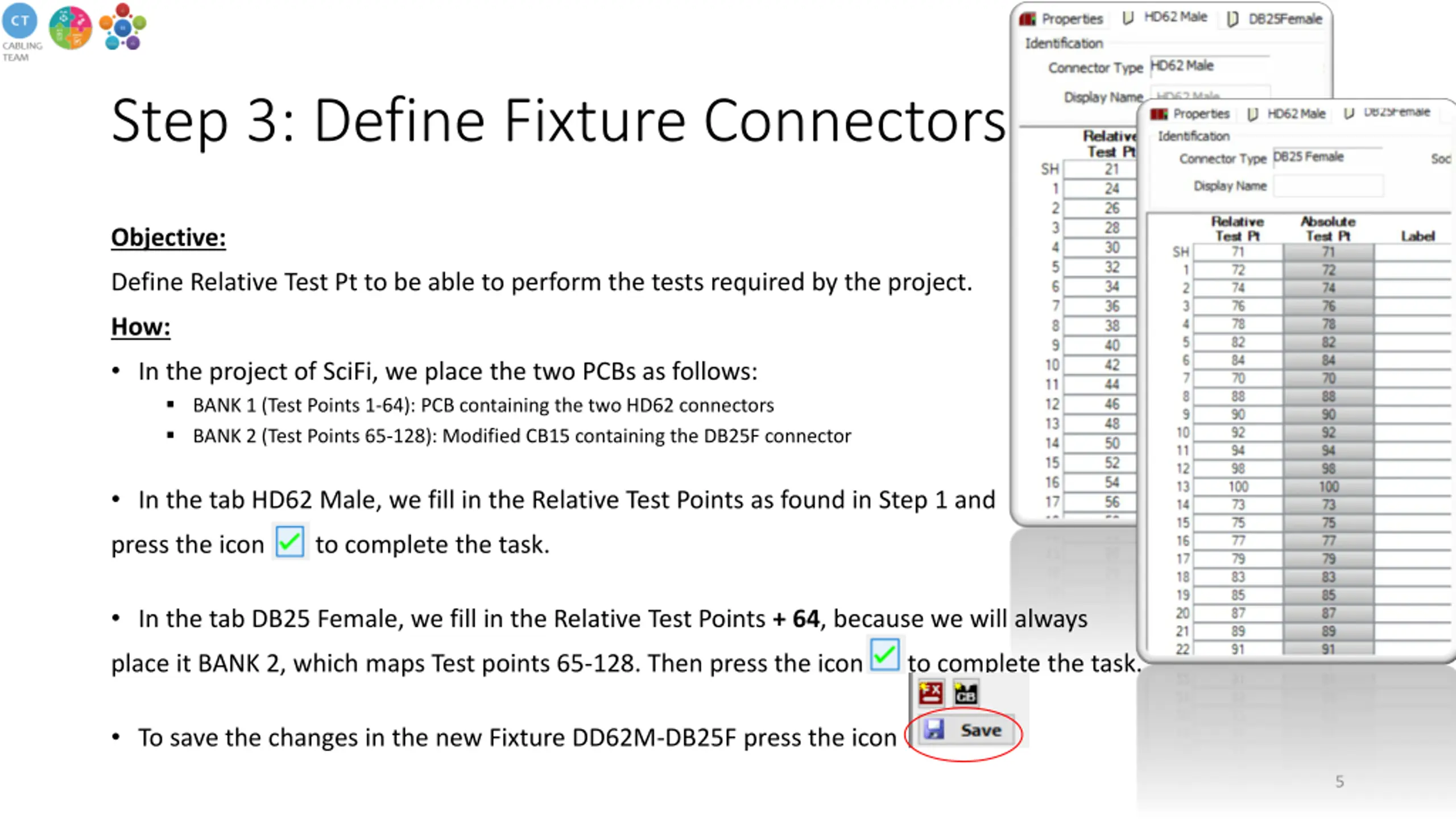Image resolution: width=1456 pixels, height=819 pixels.
Task: Select back window row 13 cell with value 48
Action: (1100, 424)
